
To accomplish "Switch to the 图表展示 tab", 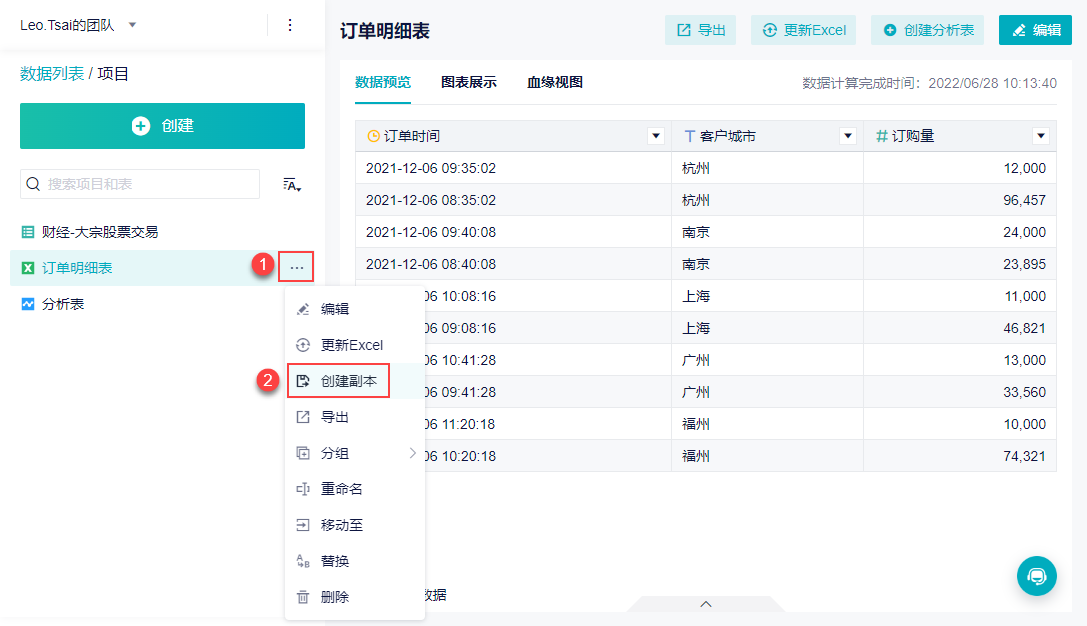I will pyautogui.click(x=469, y=82).
